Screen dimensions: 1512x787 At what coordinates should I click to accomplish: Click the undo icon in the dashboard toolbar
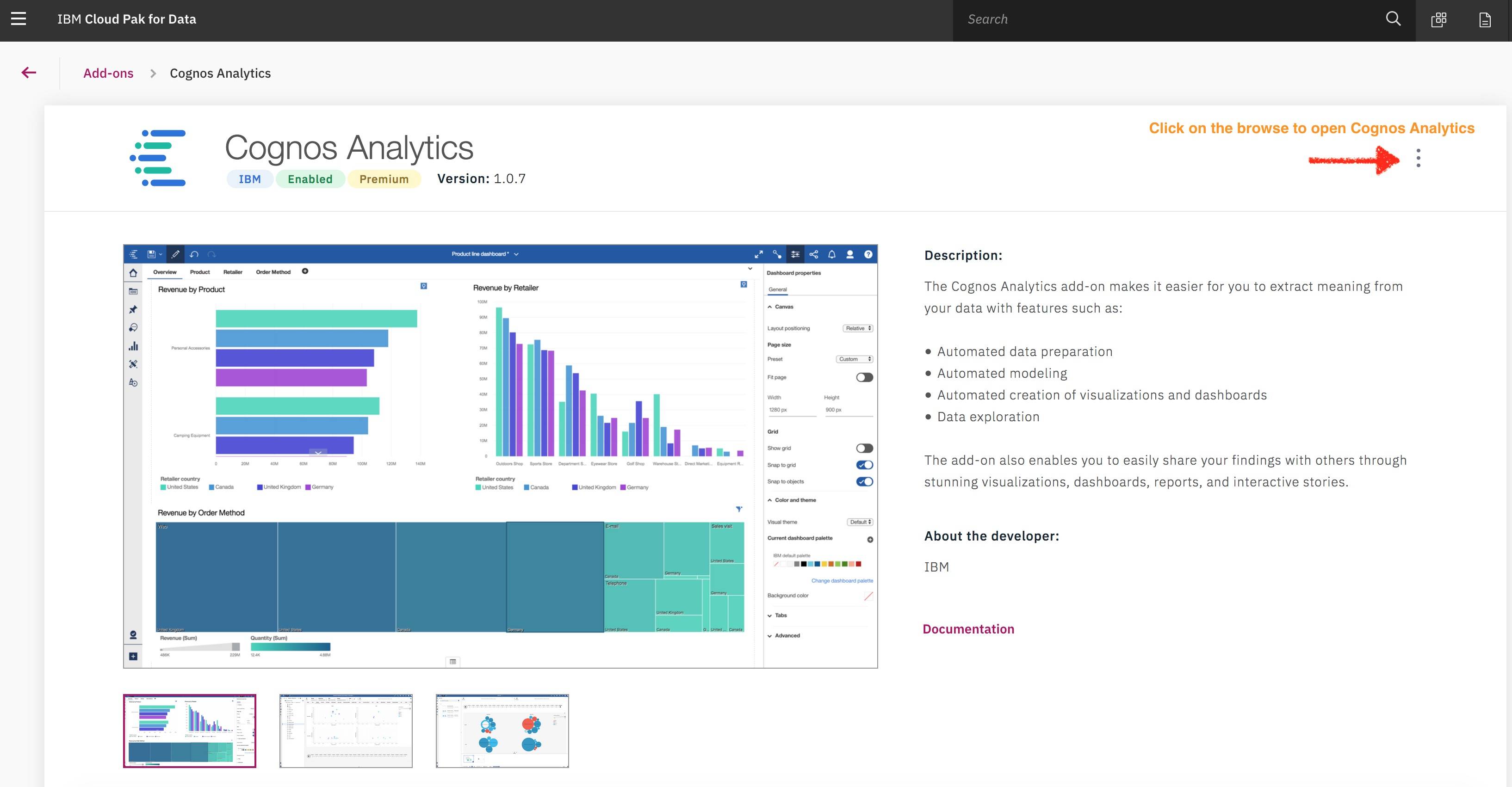point(194,254)
